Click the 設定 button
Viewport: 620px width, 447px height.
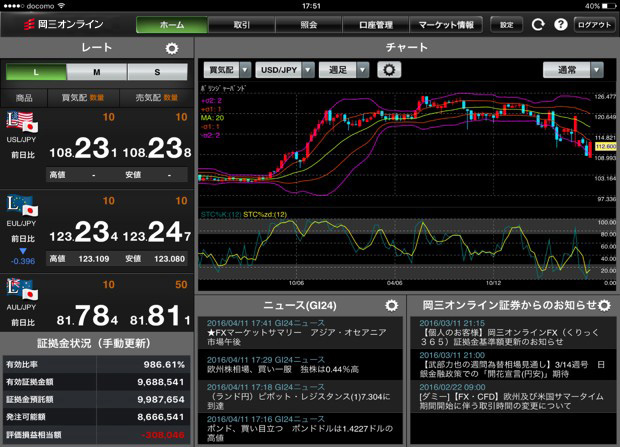(507, 25)
